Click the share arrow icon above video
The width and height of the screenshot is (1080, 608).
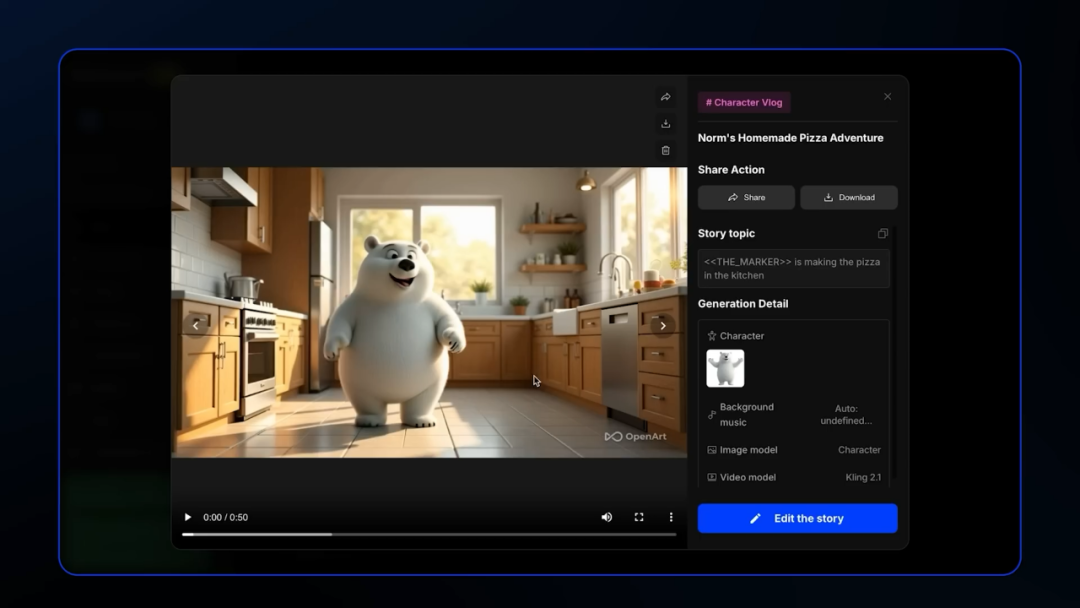(x=665, y=97)
